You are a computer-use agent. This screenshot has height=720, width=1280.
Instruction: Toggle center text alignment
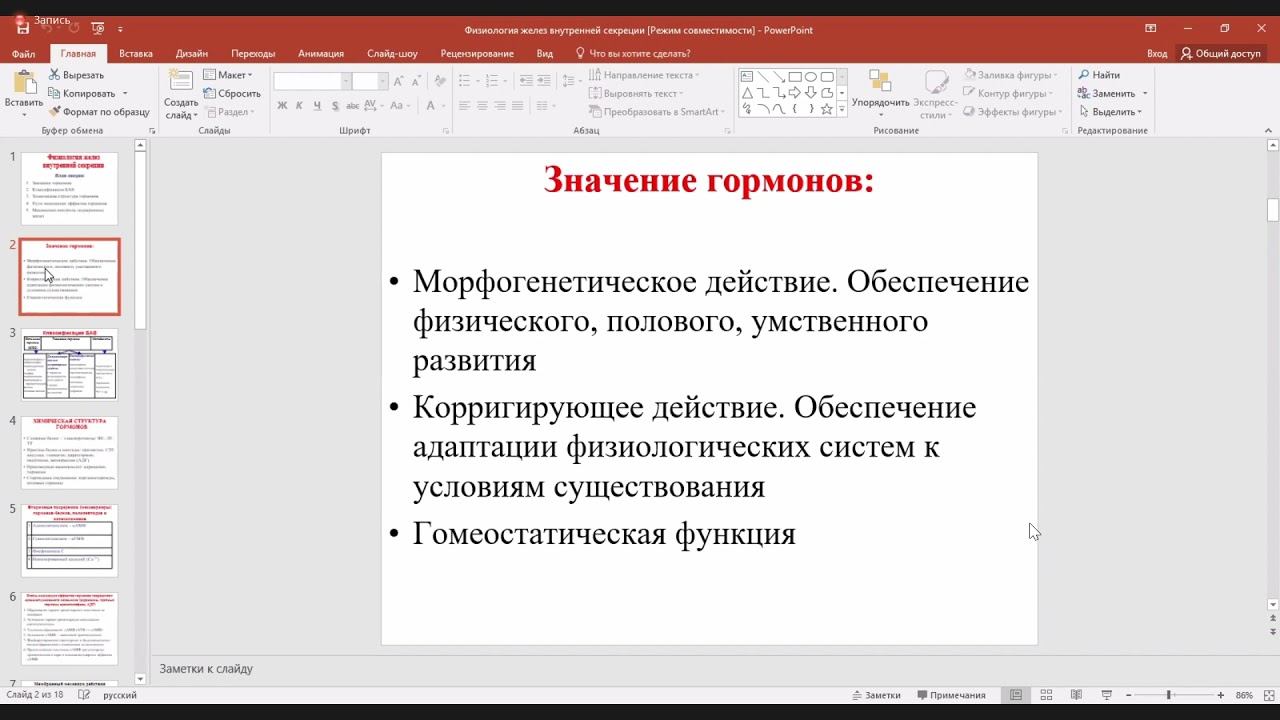[x=482, y=105]
